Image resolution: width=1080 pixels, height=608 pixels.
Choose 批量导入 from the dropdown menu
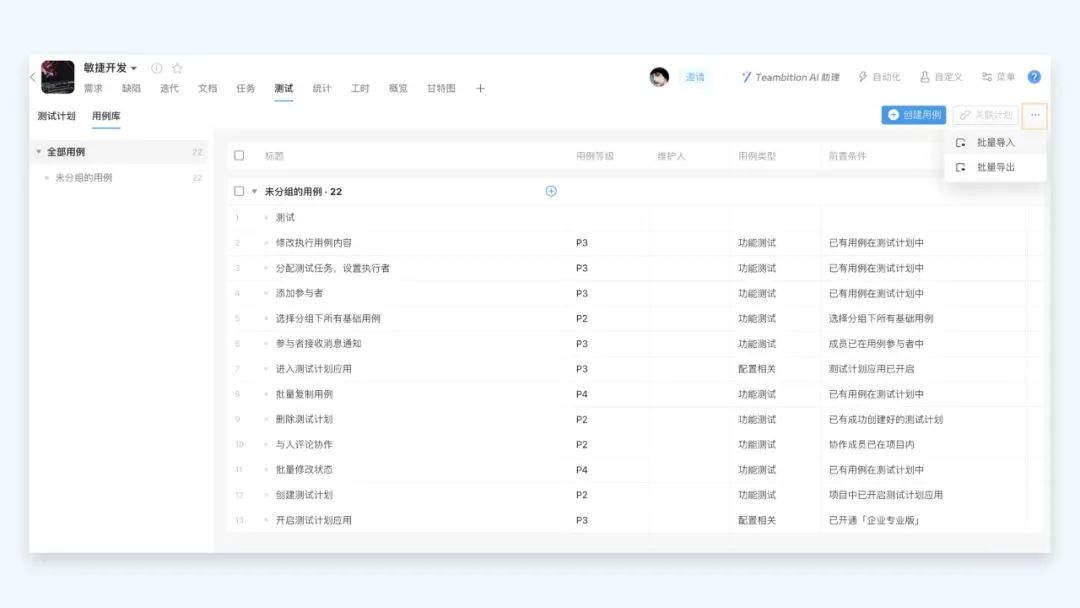click(x=995, y=142)
